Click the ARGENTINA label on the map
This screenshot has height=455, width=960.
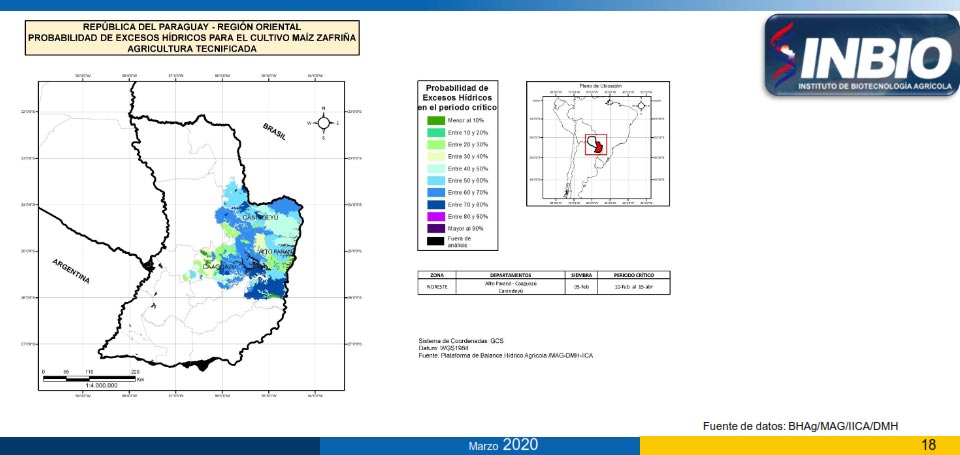[x=71, y=270]
